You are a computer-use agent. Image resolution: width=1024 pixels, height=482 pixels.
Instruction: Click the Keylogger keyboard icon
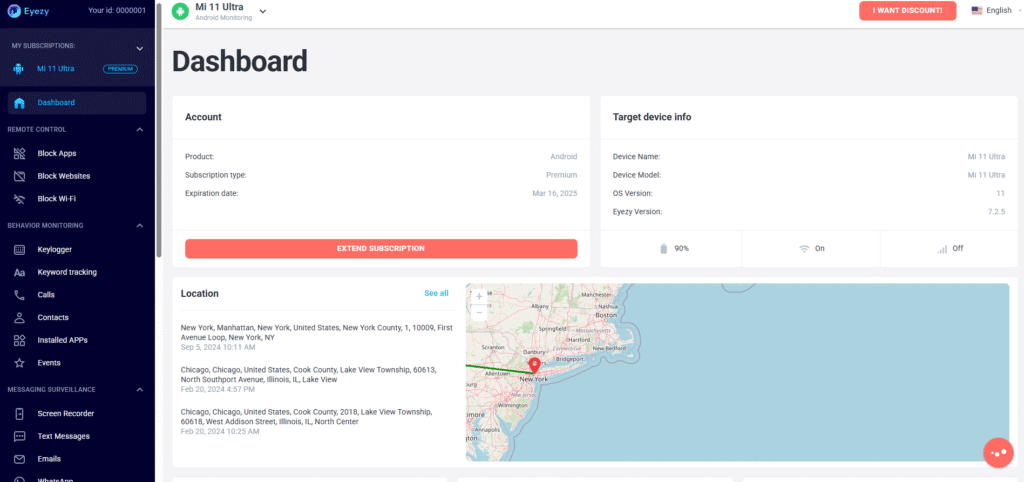tap(20, 249)
